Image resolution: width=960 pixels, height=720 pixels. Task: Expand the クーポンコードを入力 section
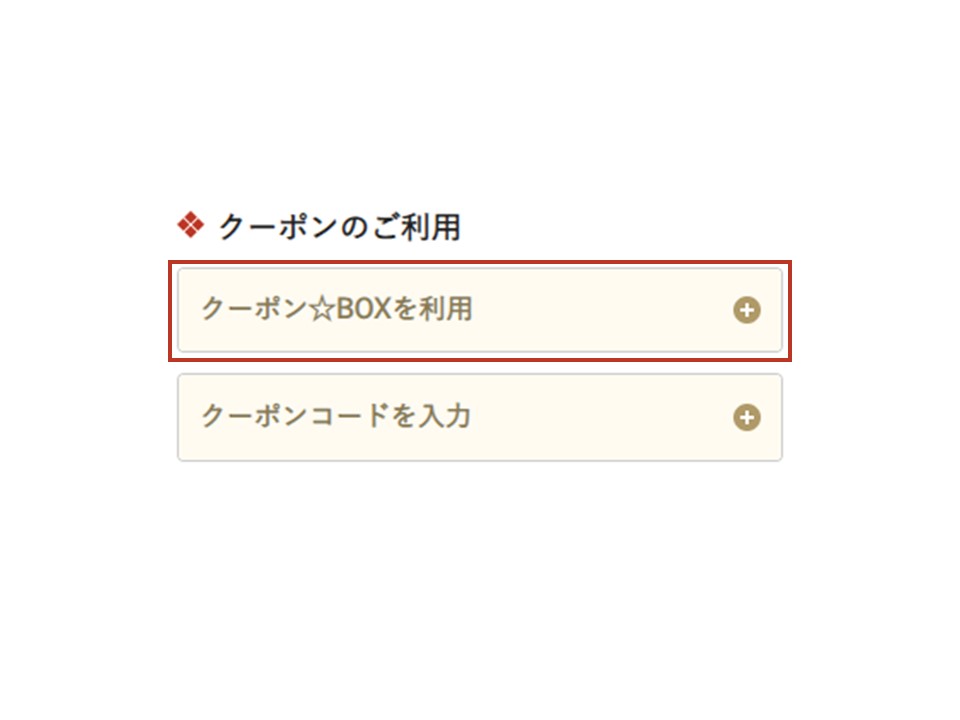(746, 417)
